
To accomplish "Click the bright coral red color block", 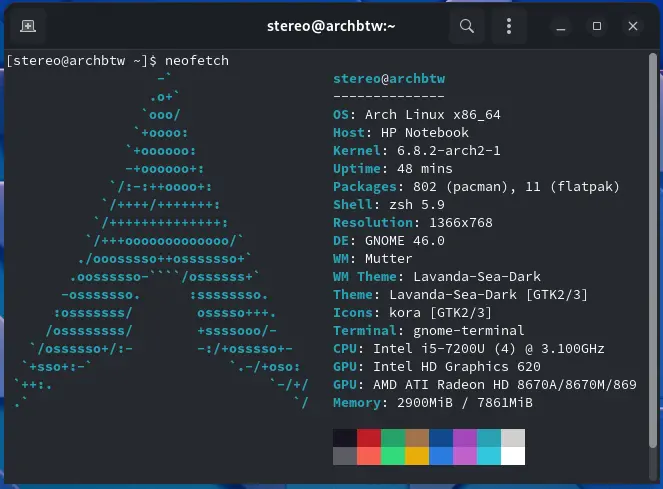I will coord(369,456).
